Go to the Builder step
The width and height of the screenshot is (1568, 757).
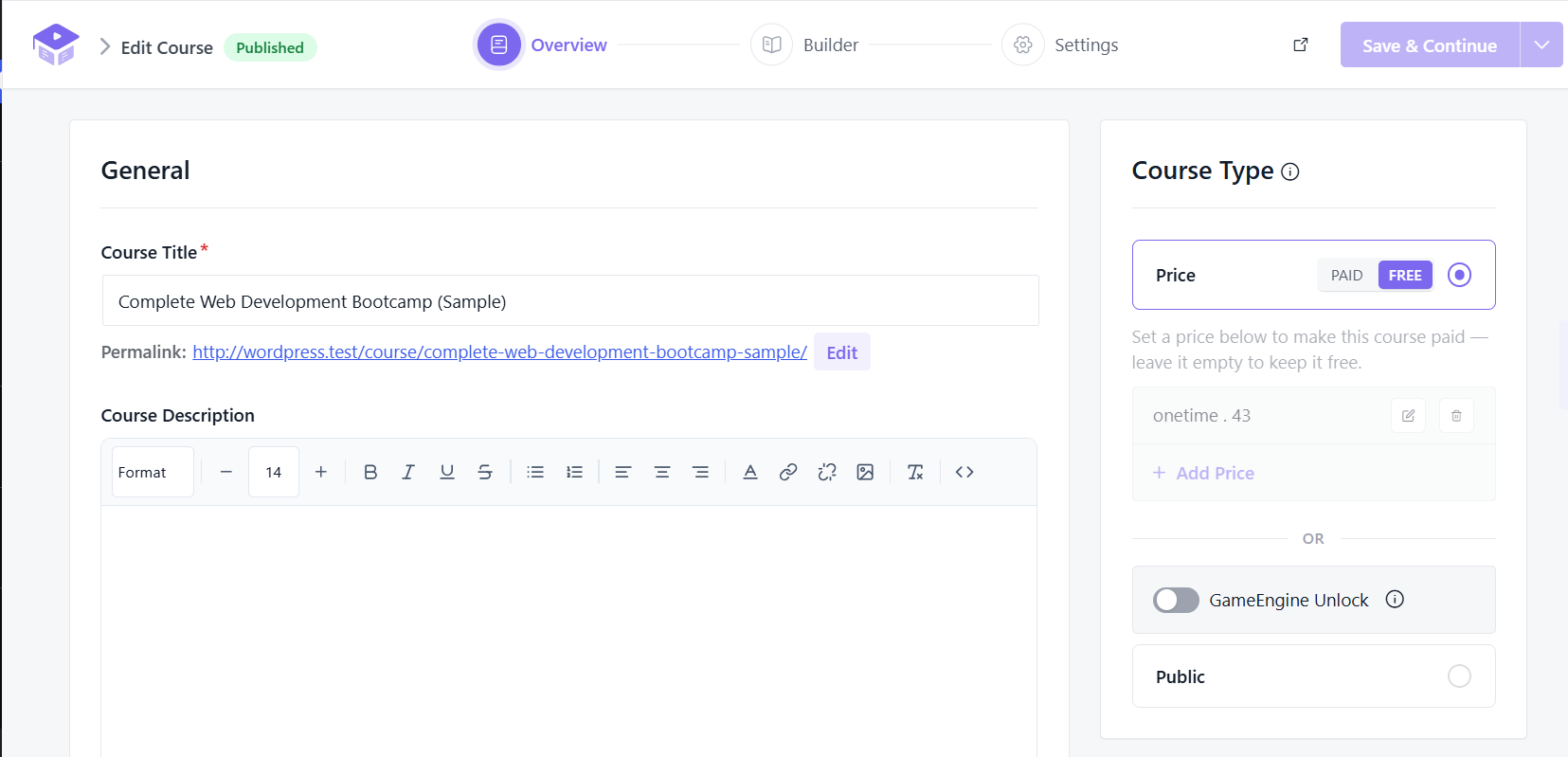tap(805, 45)
